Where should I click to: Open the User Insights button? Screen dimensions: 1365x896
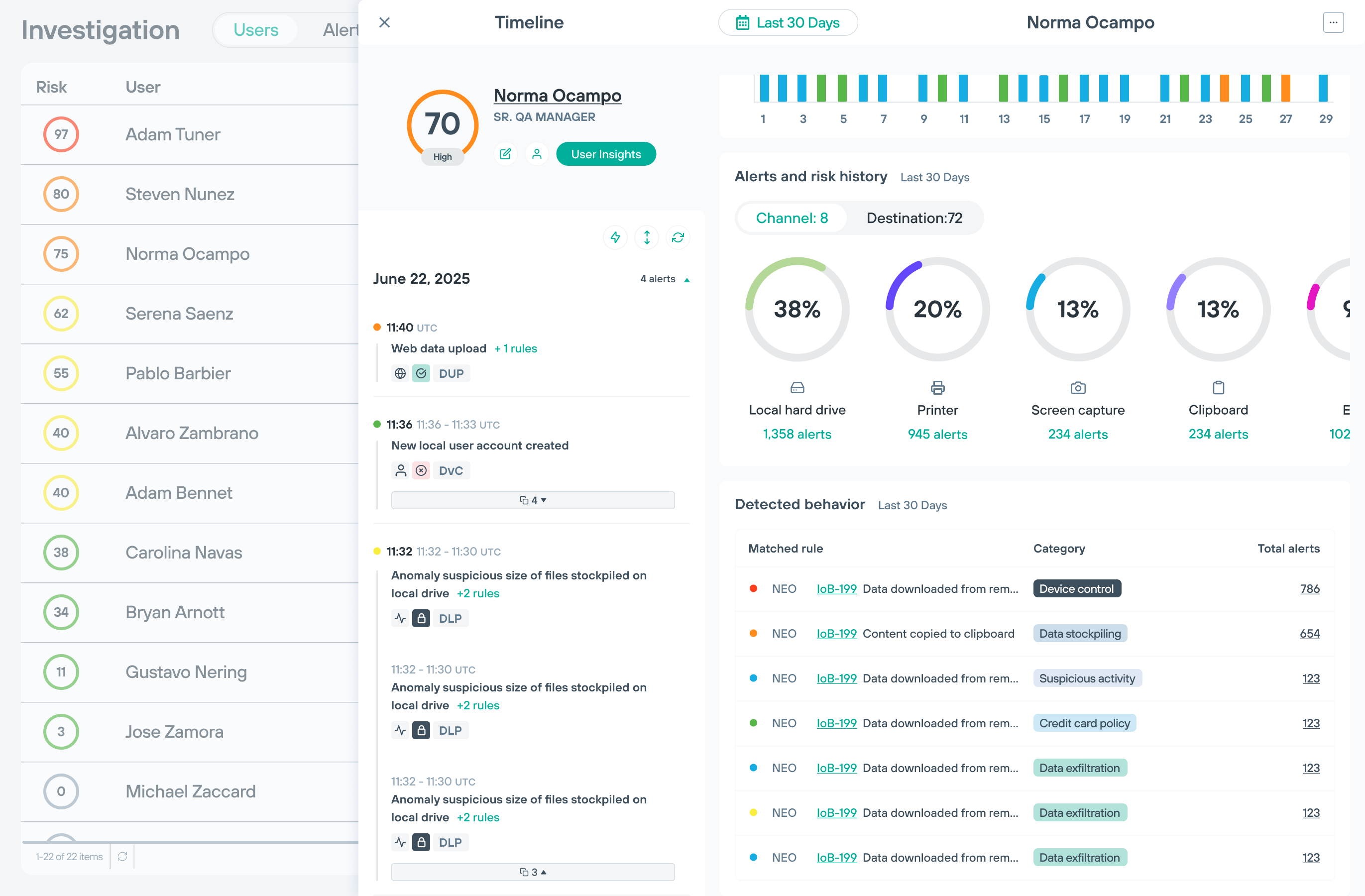pyautogui.click(x=606, y=154)
